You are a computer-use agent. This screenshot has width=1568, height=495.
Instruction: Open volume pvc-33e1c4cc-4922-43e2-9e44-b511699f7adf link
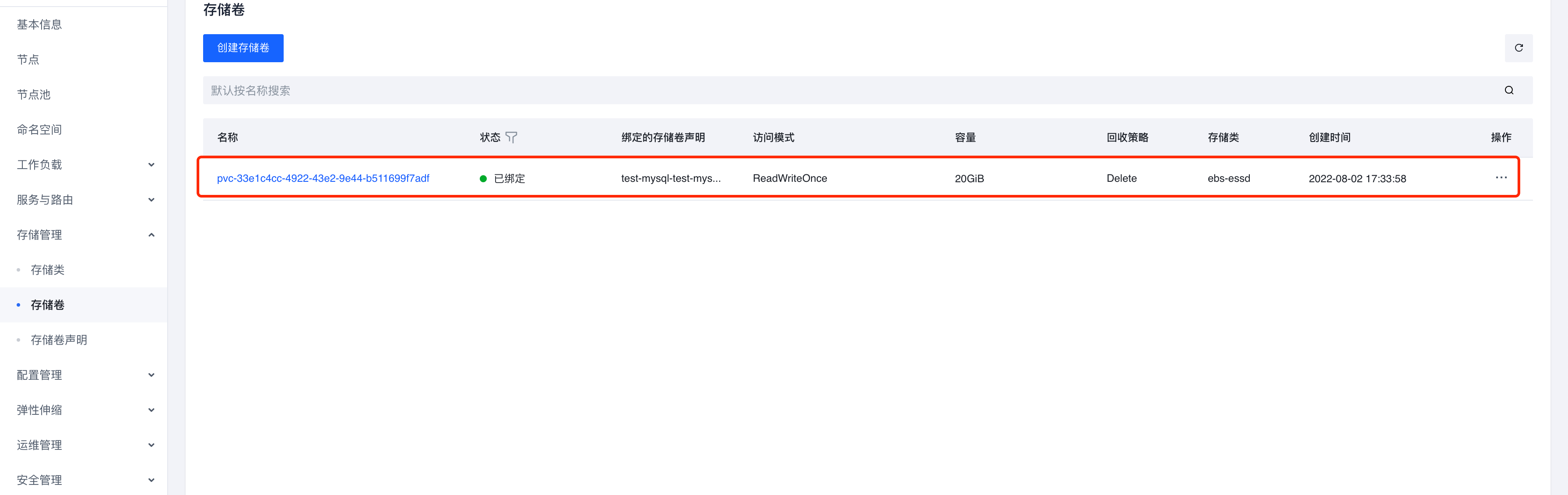pos(323,178)
